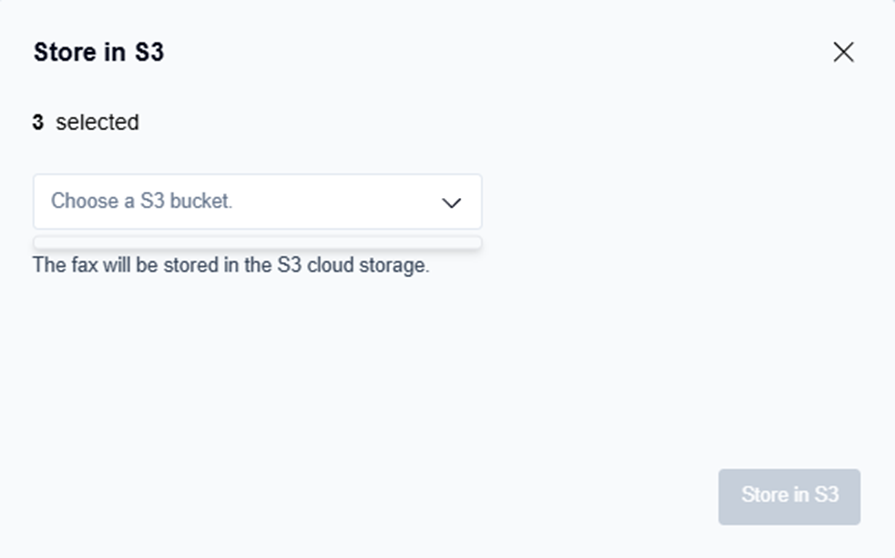Image resolution: width=895 pixels, height=558 pixels.
Task: Collapse the bucket list using the chevron
Action: (452, 203)
